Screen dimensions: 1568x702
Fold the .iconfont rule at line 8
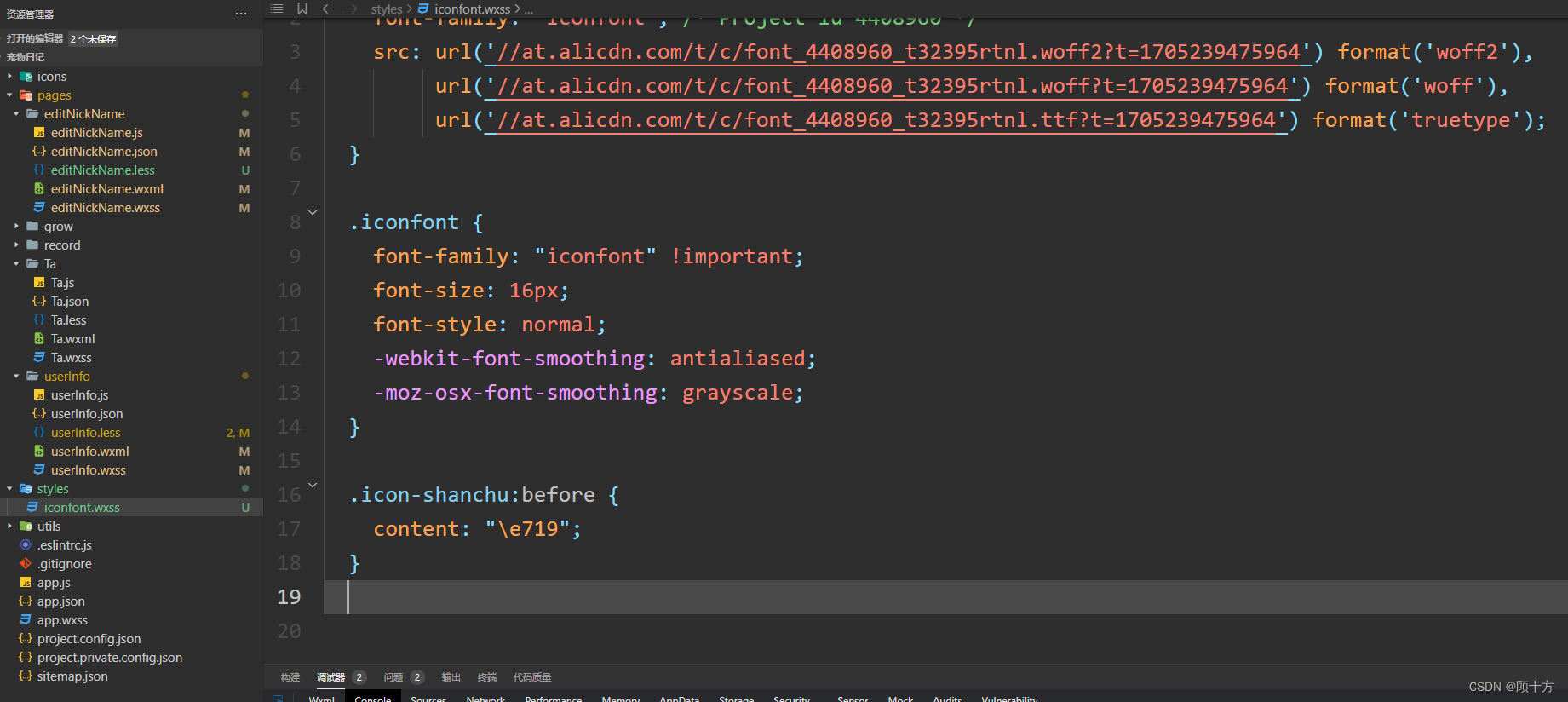313,213
